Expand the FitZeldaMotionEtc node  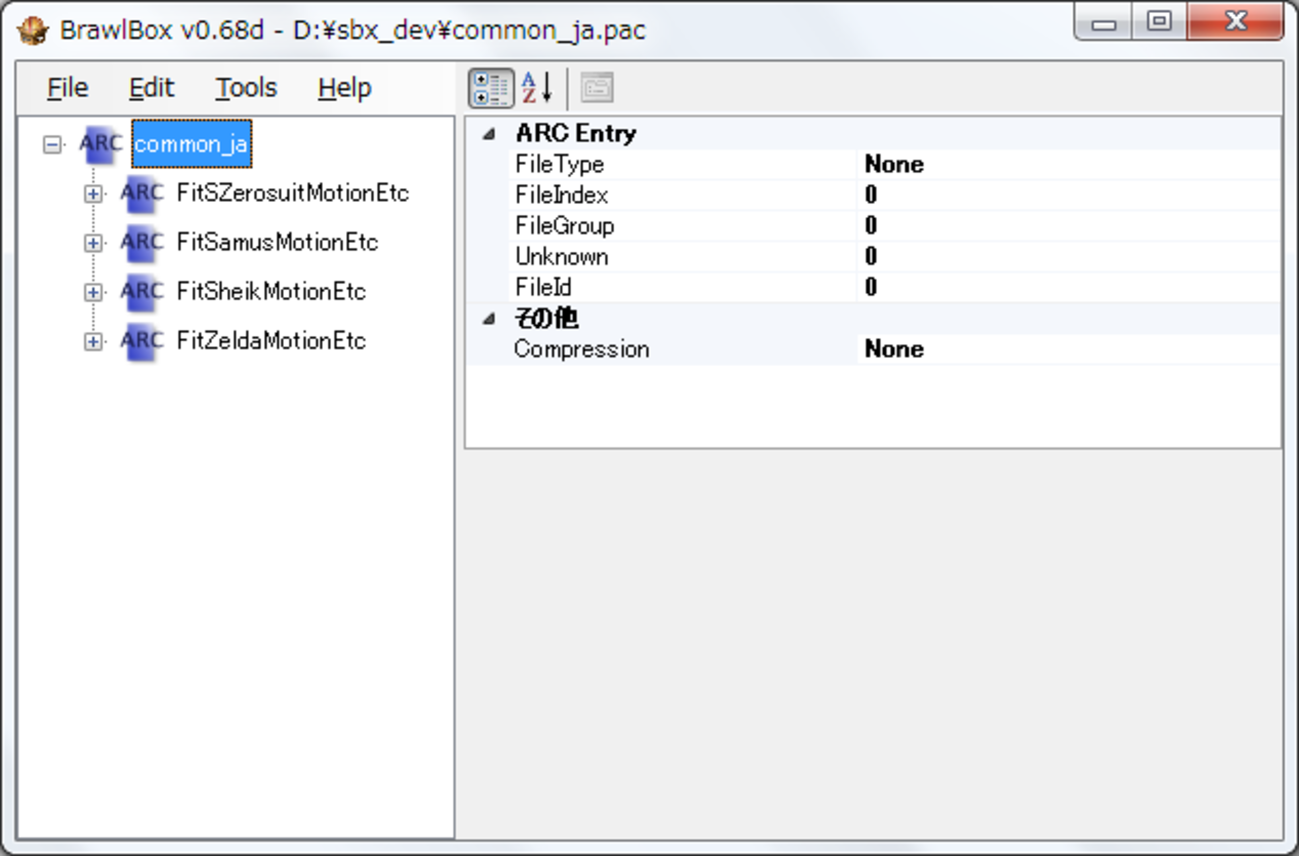(x=93, y=342)
